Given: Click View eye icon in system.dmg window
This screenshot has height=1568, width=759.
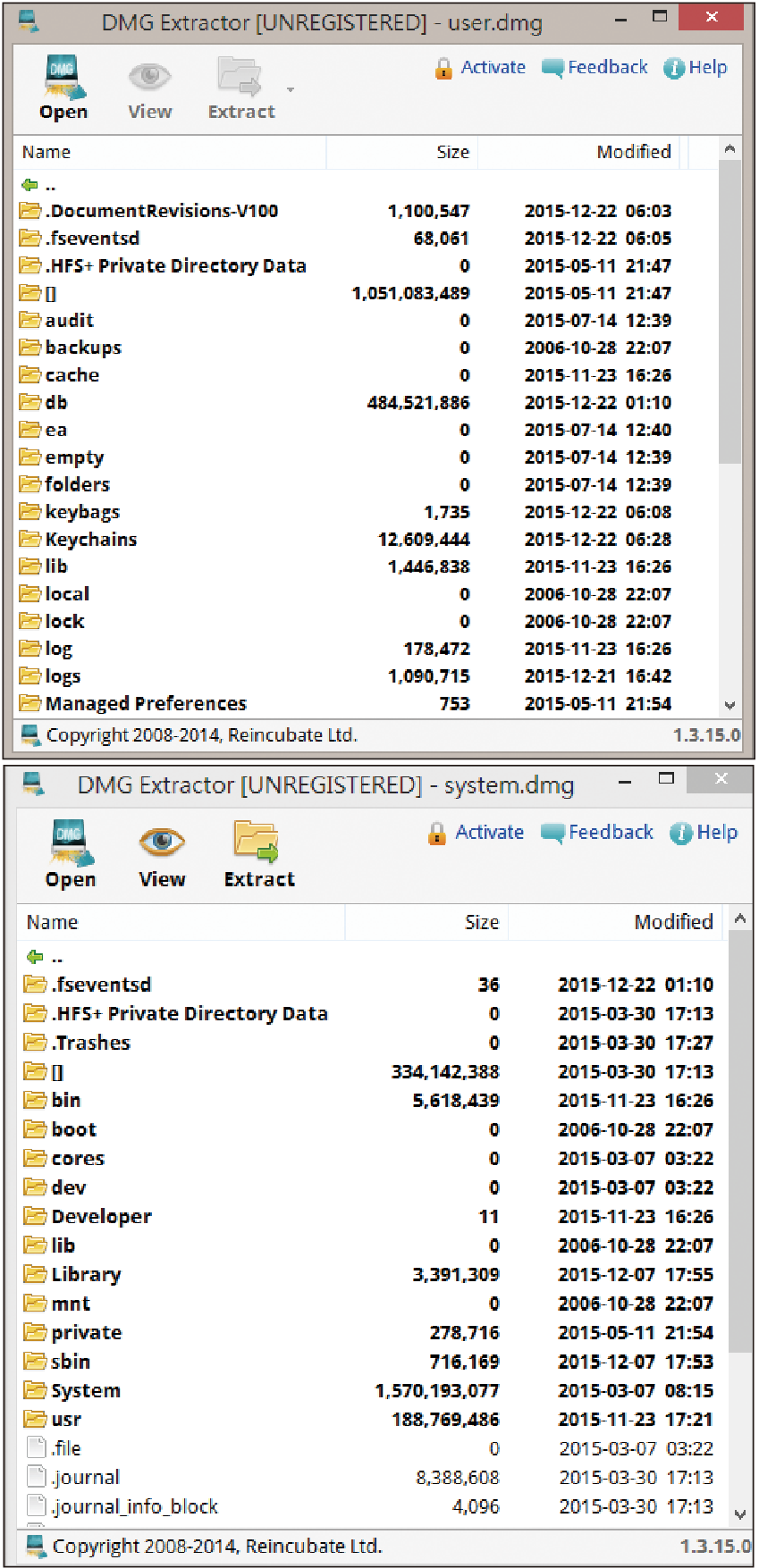Looking at the screenshot, I should point(162,842).
